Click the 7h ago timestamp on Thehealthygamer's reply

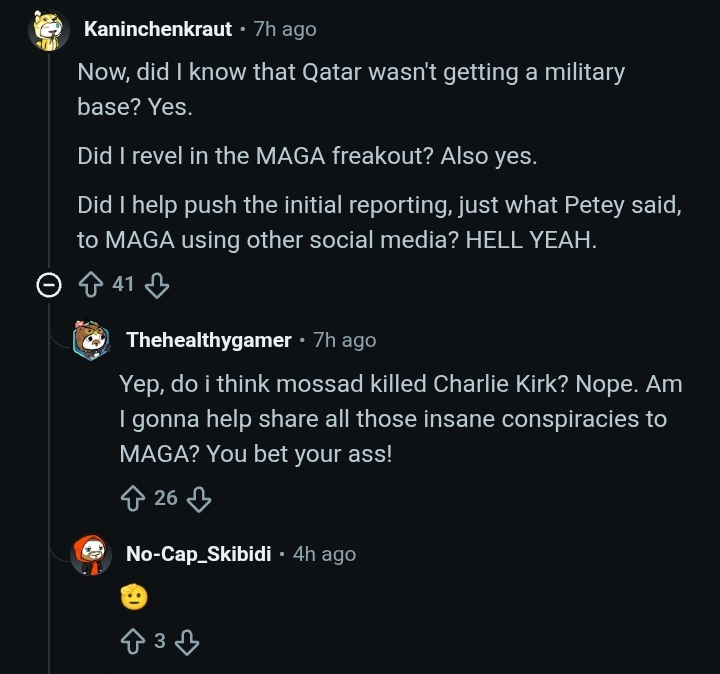pos(345,341)
